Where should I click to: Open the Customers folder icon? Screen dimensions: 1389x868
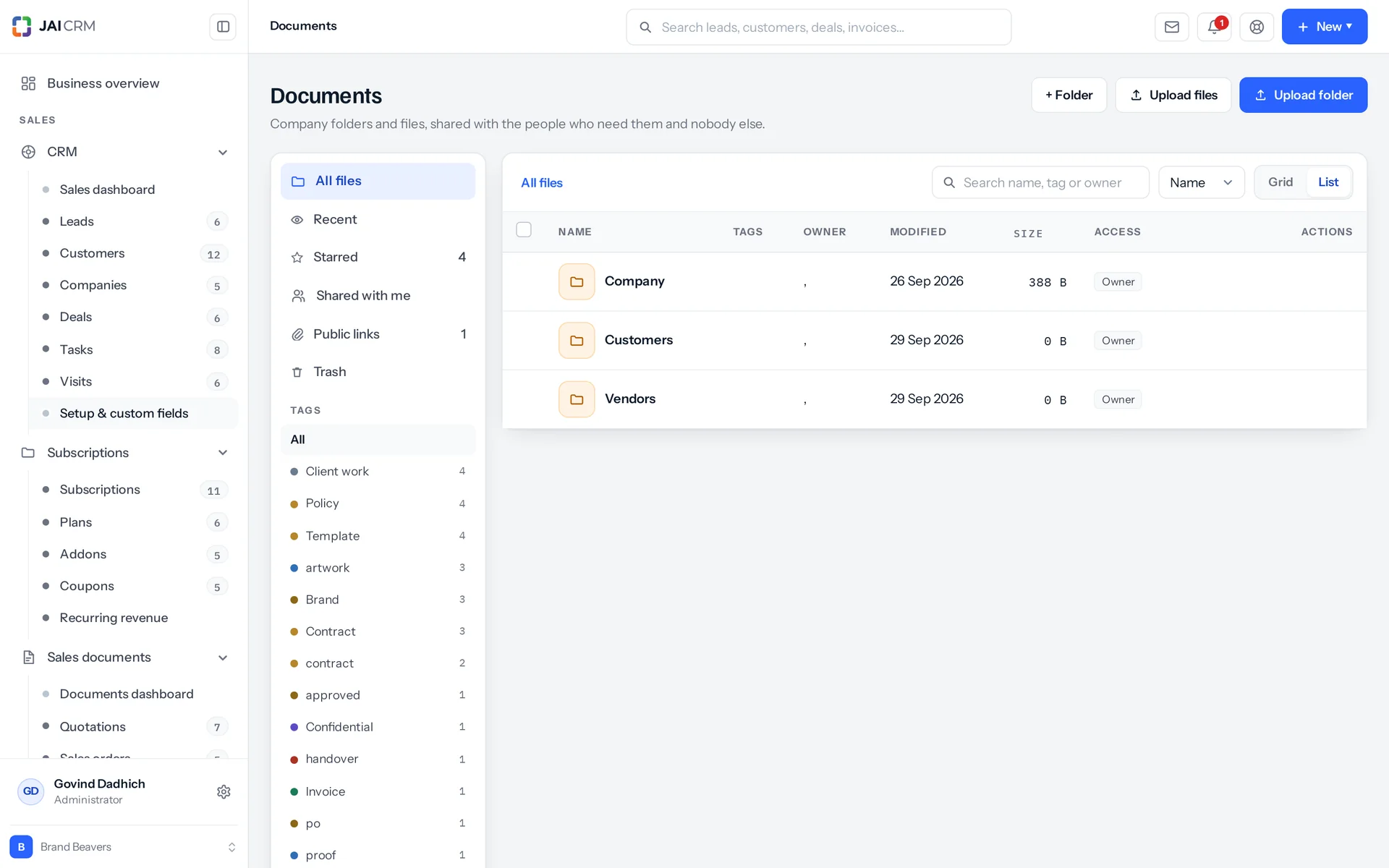577,340
